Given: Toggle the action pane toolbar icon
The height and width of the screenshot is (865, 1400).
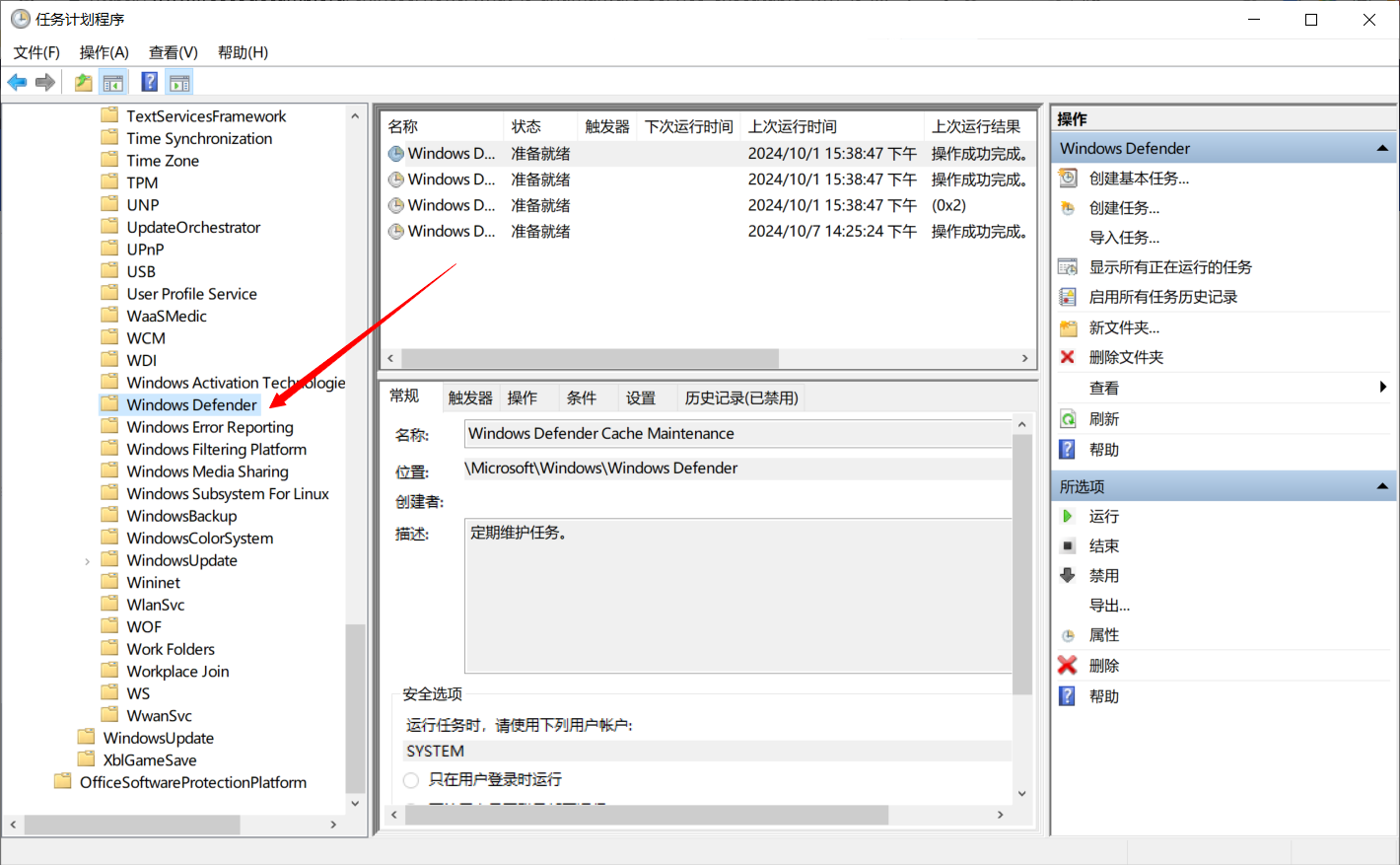Looking at the screenshot, I should tap(179, 82).
